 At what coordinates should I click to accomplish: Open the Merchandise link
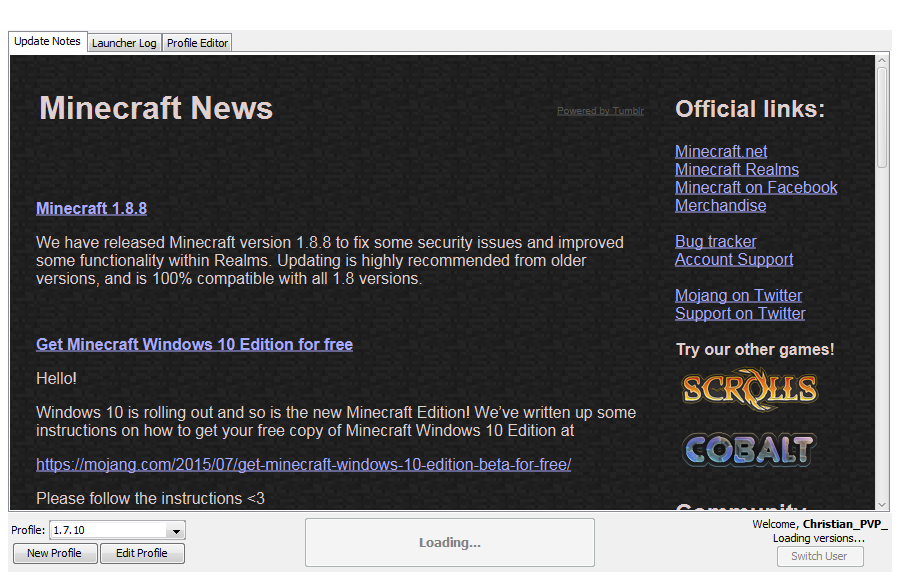pyautogui.click(x=720, y=206)
